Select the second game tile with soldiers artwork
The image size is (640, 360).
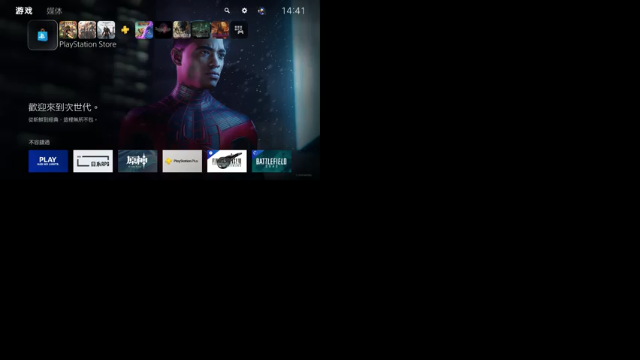(87, 30)
